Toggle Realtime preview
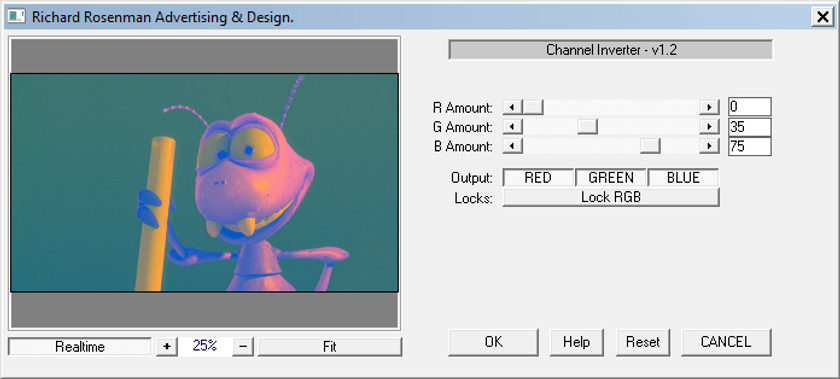This screenshot has width=840, height=379. tap(80, 347)
